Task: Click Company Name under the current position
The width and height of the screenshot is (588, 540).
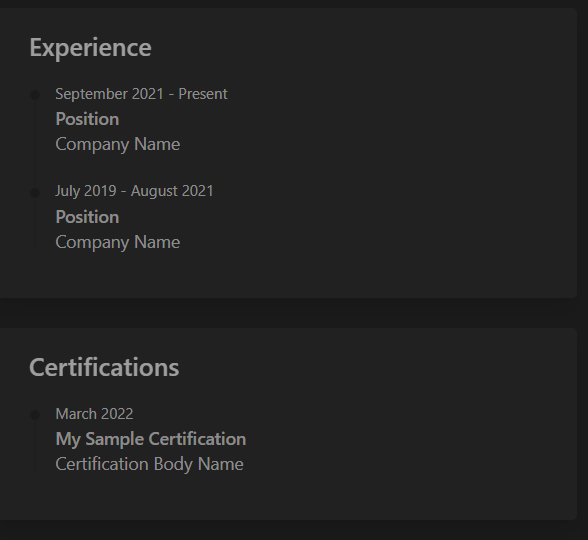Action: point(118,145)
